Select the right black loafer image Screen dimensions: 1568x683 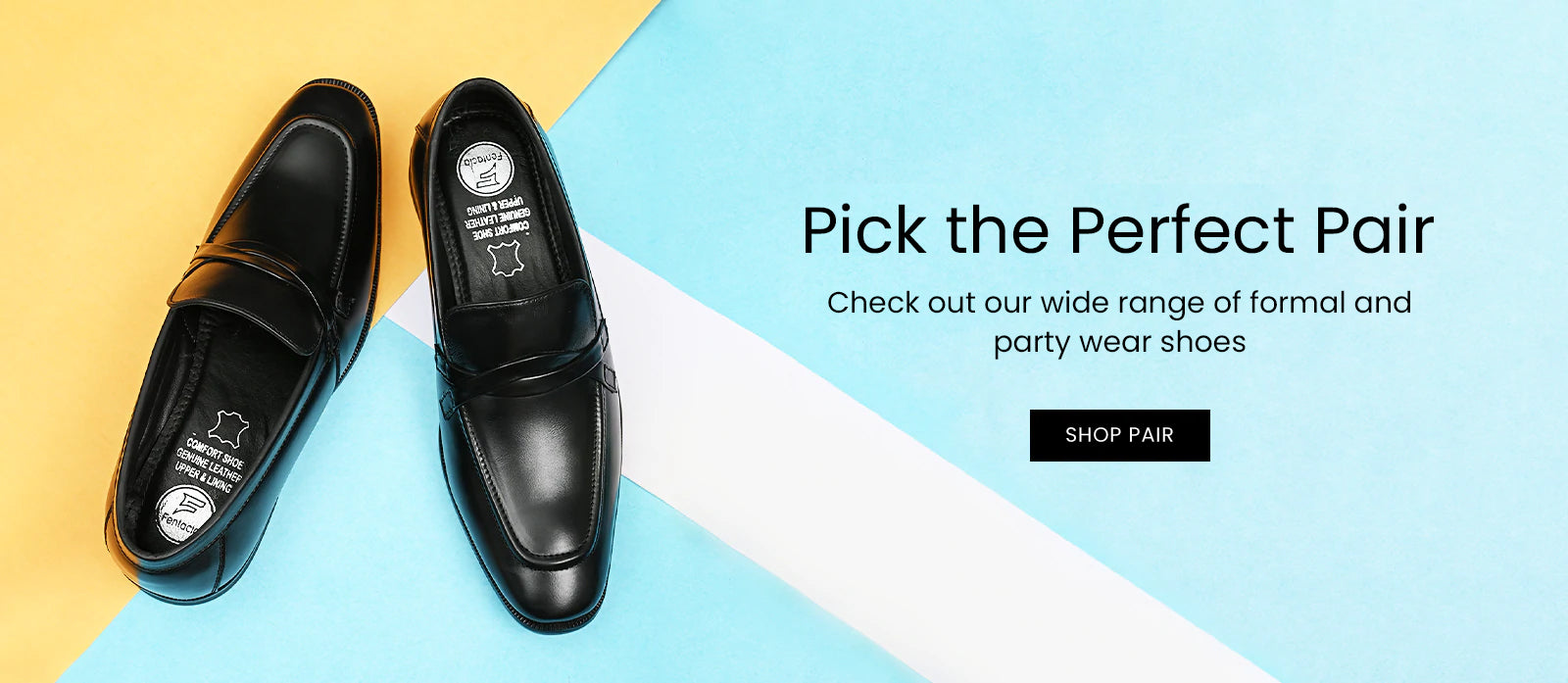pyautogui.click(x=516, y=353)
